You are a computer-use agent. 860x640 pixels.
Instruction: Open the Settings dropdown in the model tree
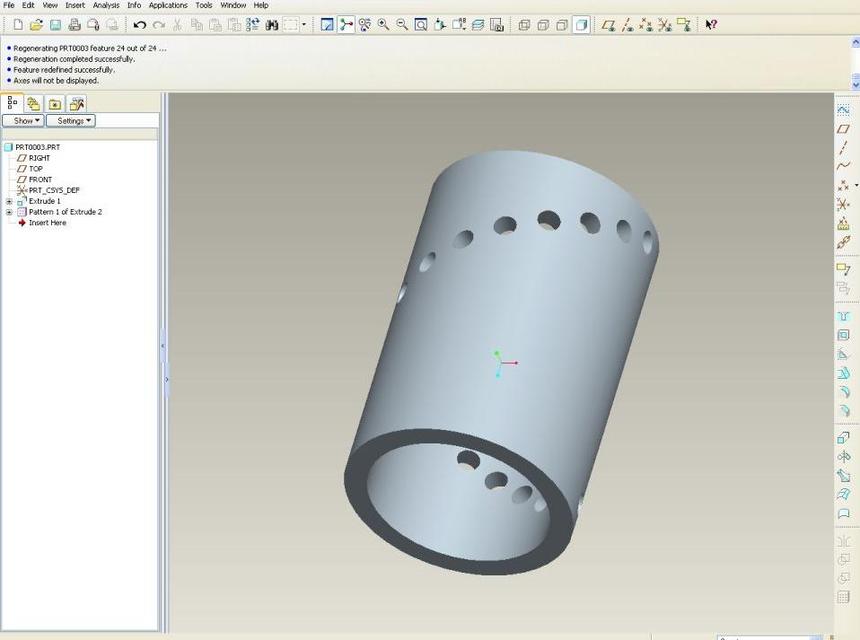point(71,120)
